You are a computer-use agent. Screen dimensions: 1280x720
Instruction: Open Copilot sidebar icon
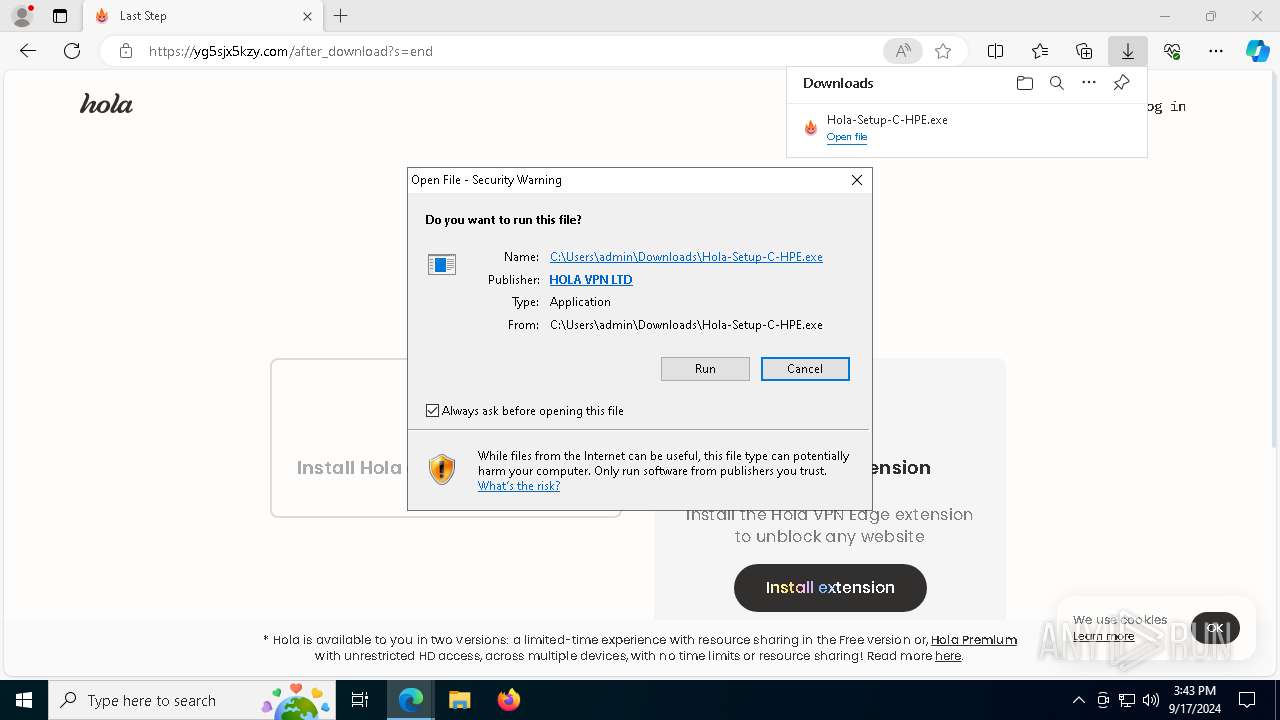pos(1257,51)
